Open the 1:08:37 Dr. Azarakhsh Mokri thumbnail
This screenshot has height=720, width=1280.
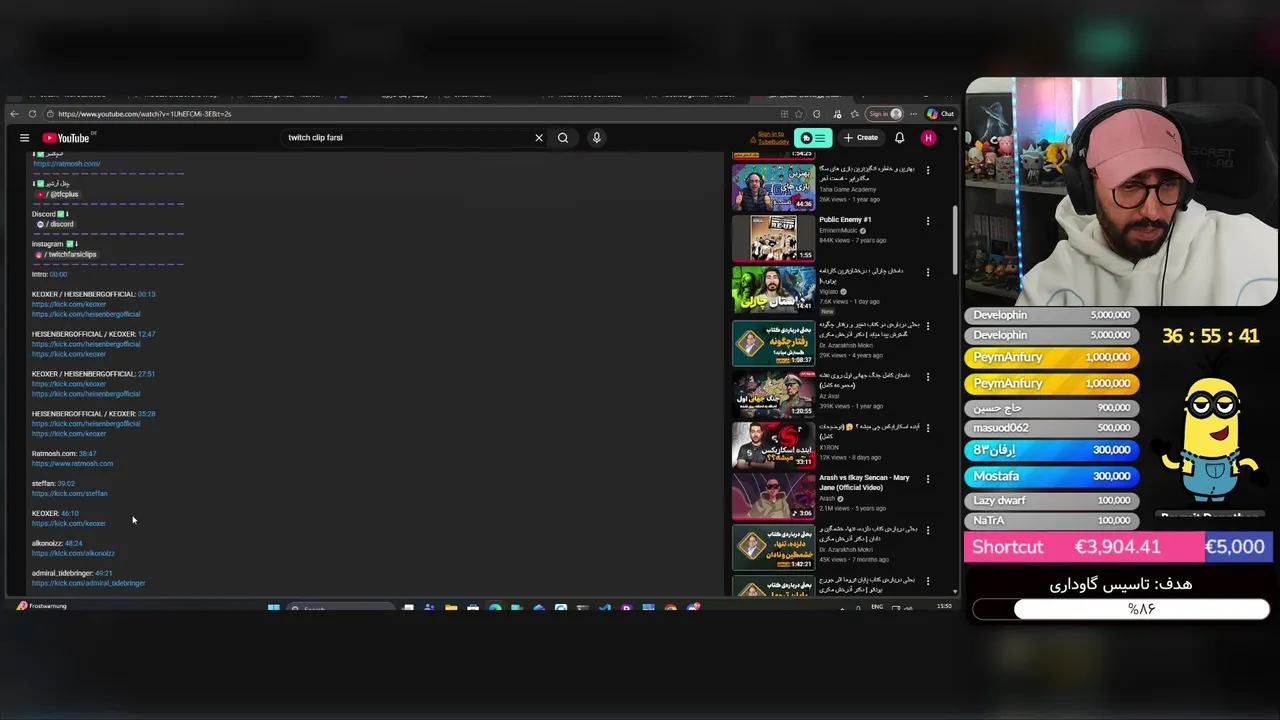tap(773, 342)
